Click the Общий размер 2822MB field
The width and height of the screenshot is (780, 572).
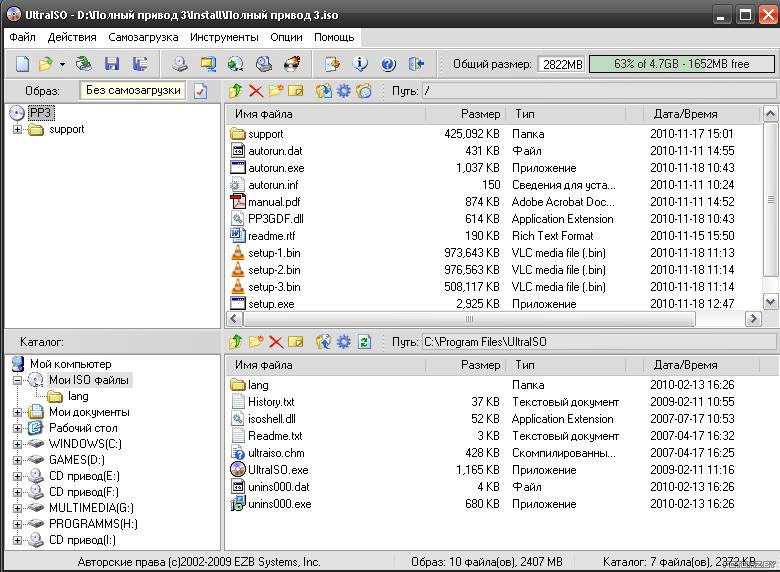(x=562, y=64)
